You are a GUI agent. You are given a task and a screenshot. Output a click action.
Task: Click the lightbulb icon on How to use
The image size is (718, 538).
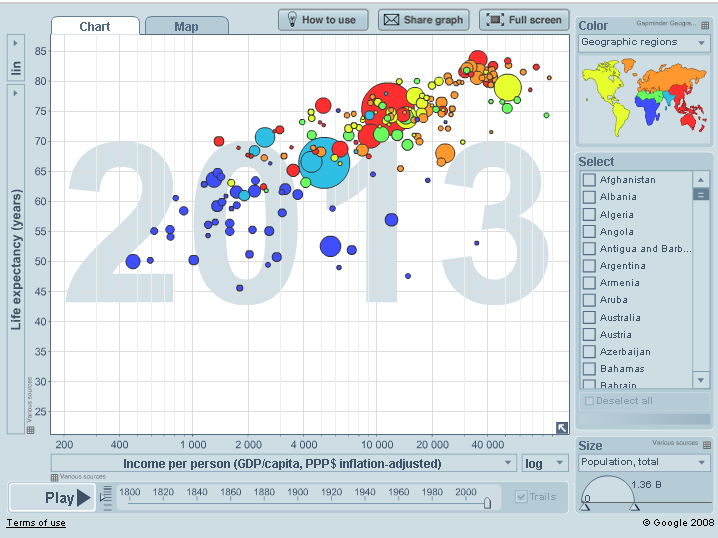tap(290, 20)
